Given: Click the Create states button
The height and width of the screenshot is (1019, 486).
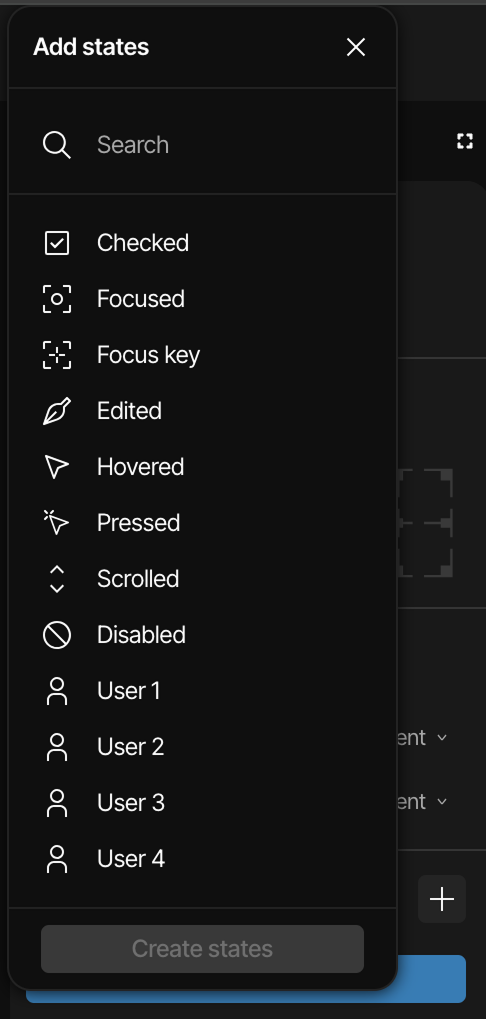Looking at the screenshot, I should [x=202, y=949].
